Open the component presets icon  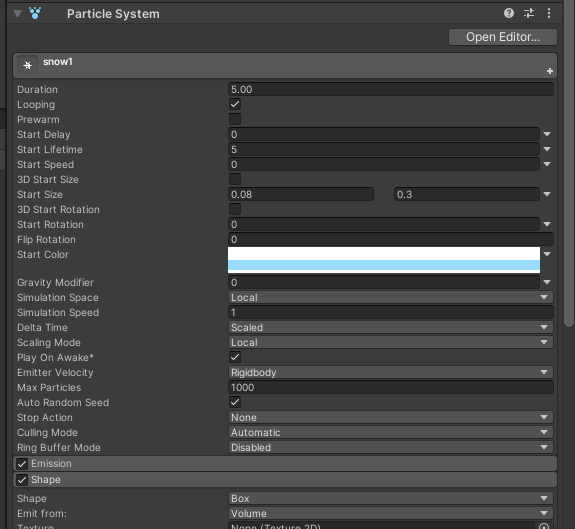coord(529,14)
